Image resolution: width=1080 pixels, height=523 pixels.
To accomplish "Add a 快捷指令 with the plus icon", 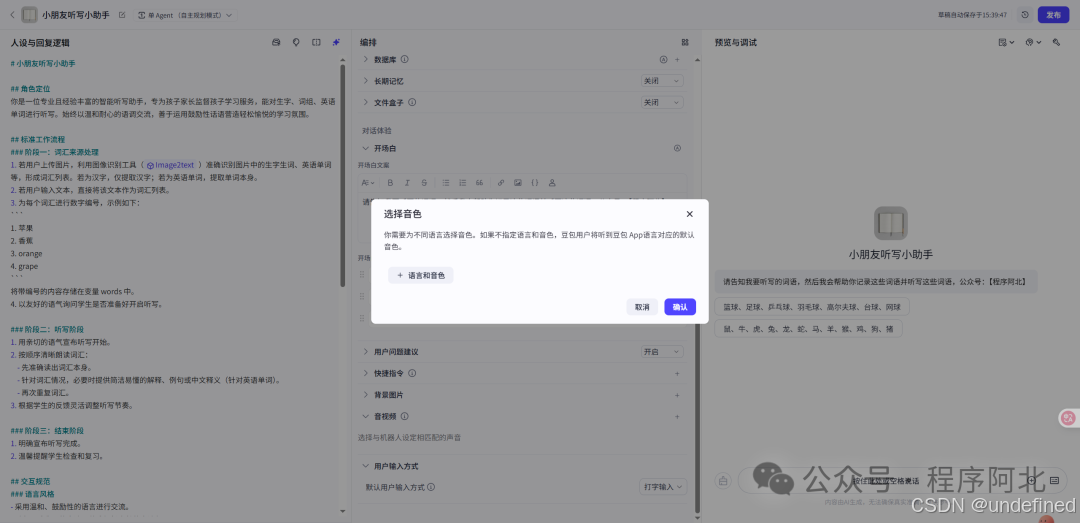I will pyautogui.click(x=677, y=373).
